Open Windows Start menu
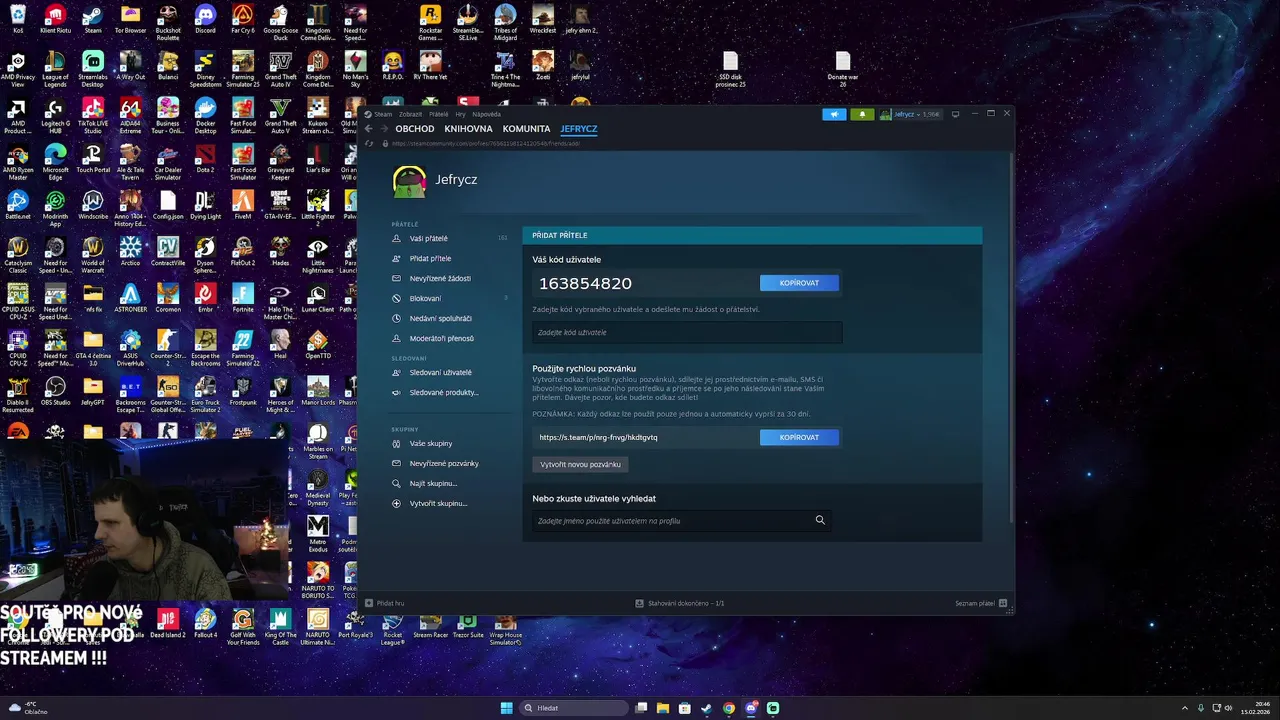Screen dimensions: 1280x720 click(x=507, y=708)
